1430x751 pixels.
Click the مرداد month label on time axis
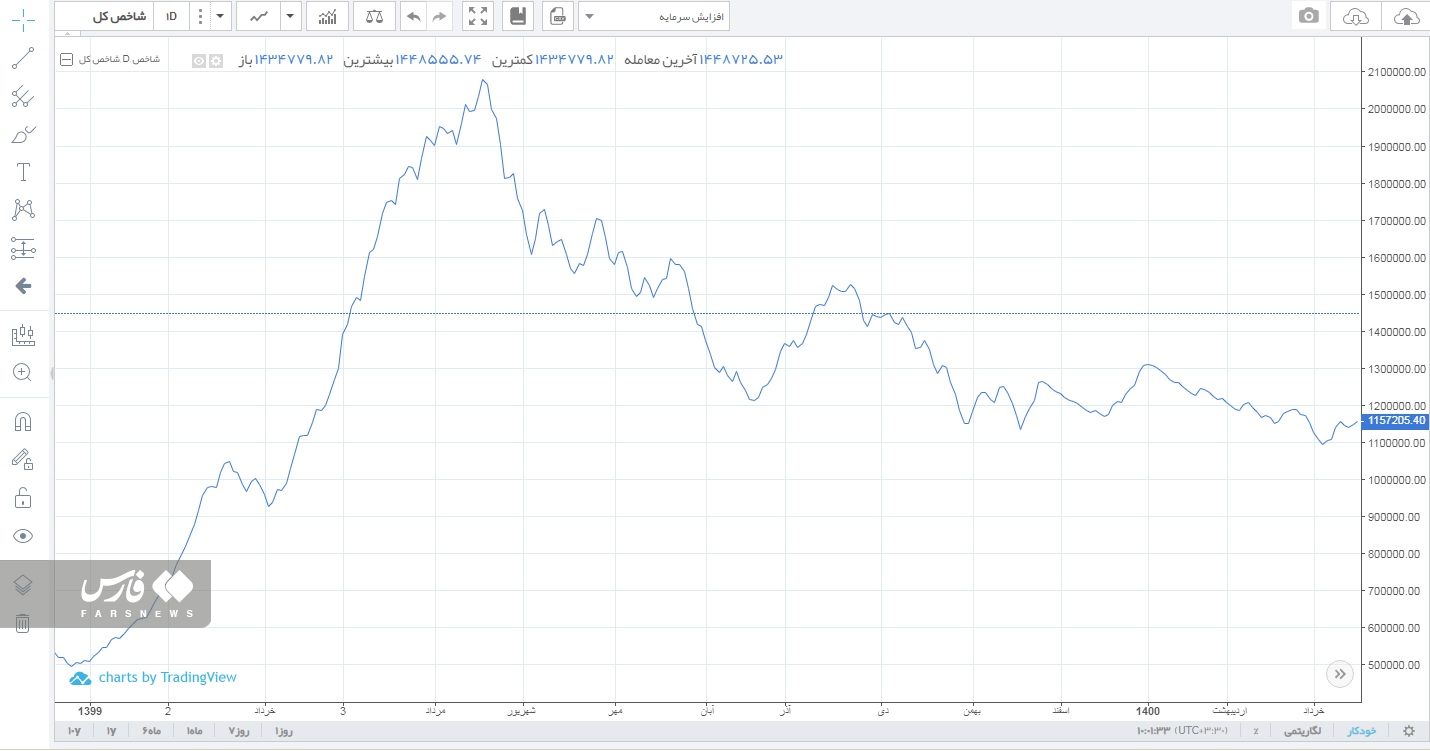click(436, 710)
